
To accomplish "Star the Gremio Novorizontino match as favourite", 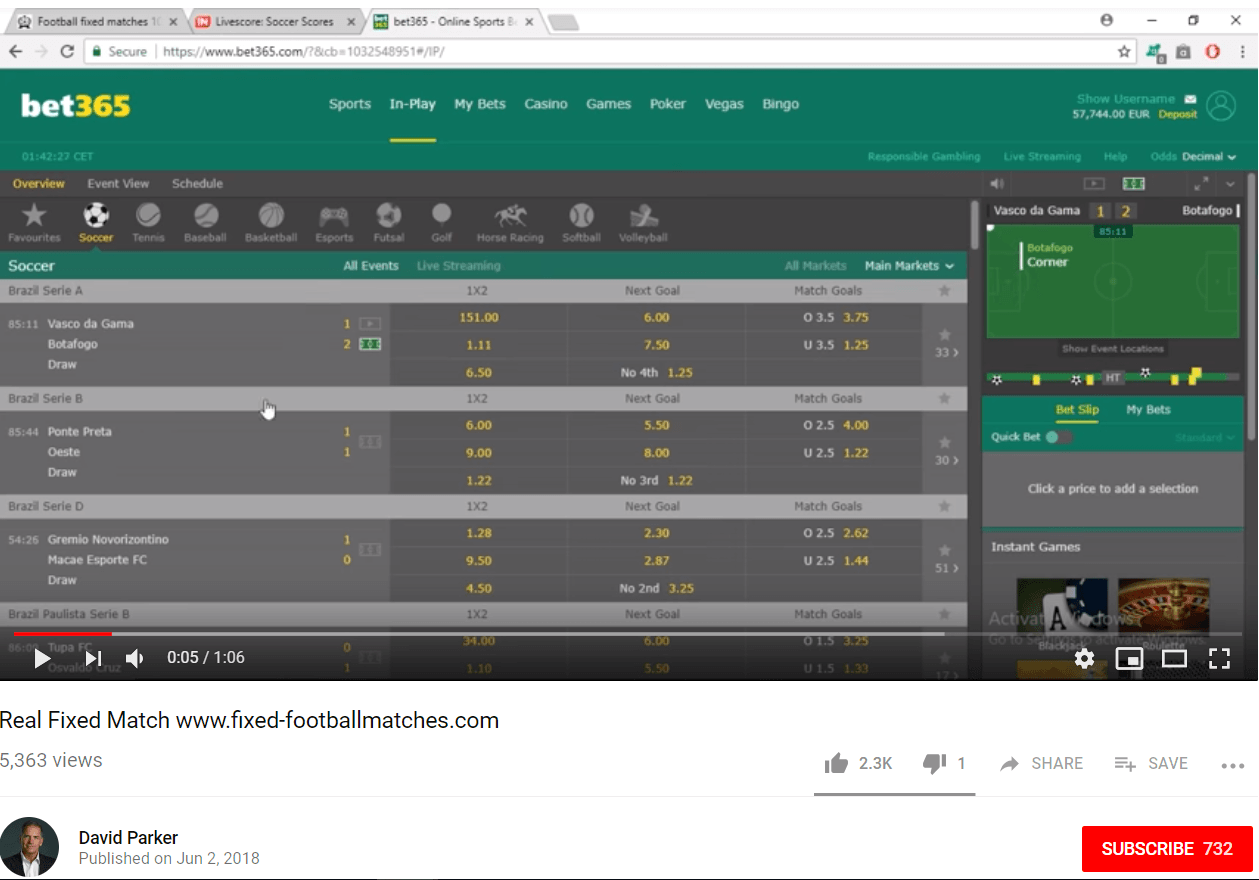I will click(x=944, y=550).
